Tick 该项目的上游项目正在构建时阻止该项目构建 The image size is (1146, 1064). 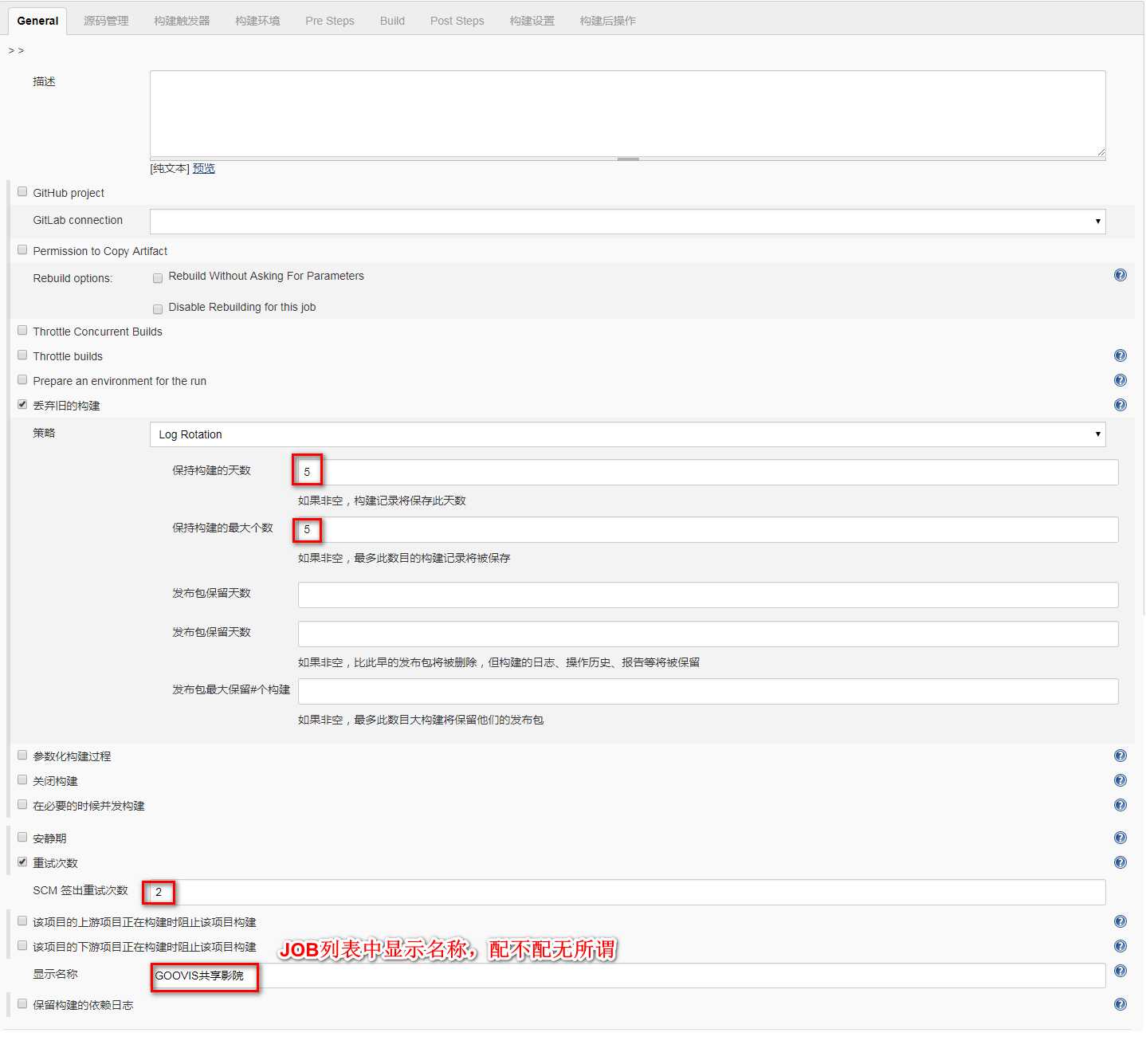point(22,921)
